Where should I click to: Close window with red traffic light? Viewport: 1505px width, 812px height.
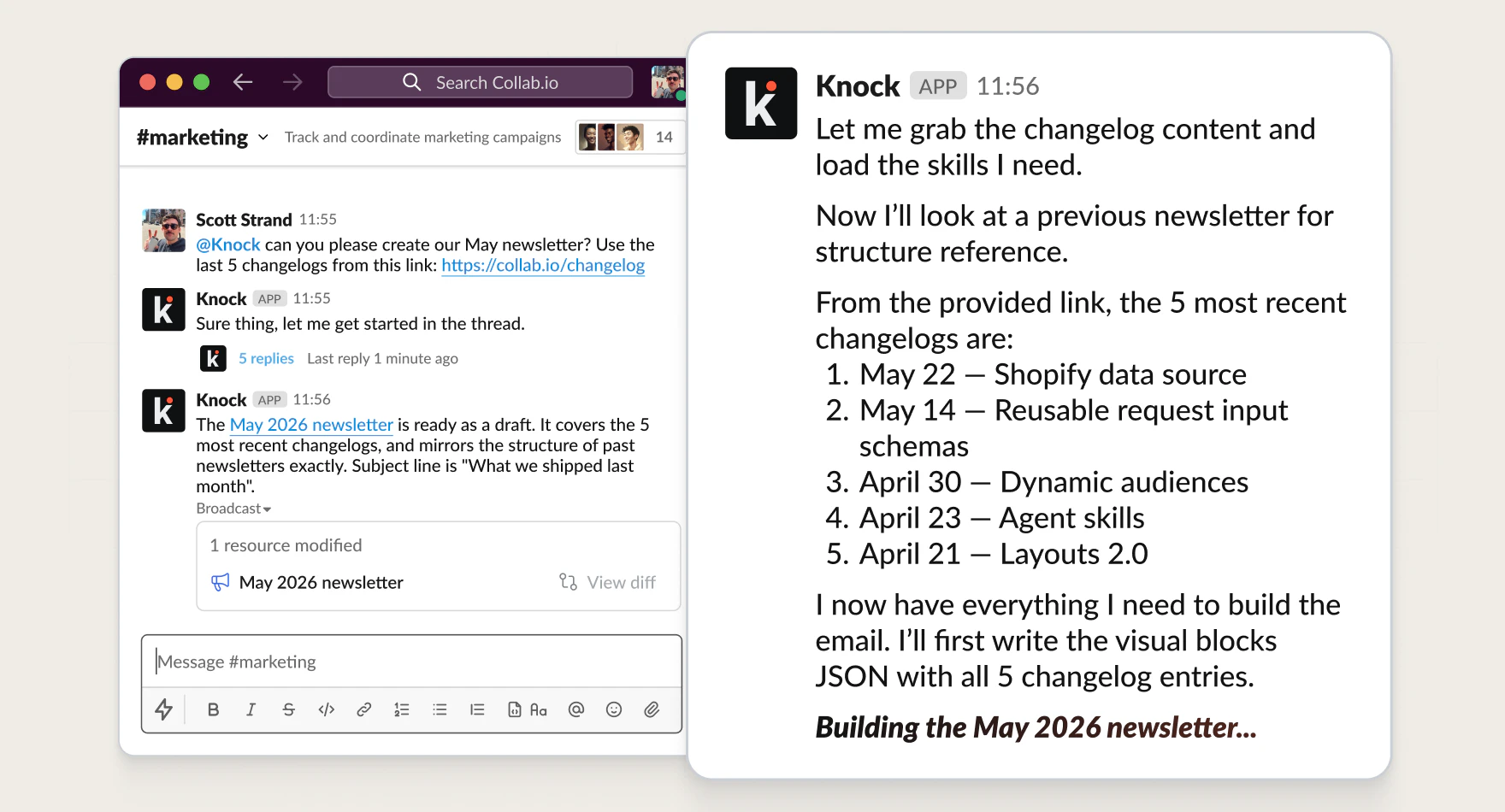coord(147,82)
